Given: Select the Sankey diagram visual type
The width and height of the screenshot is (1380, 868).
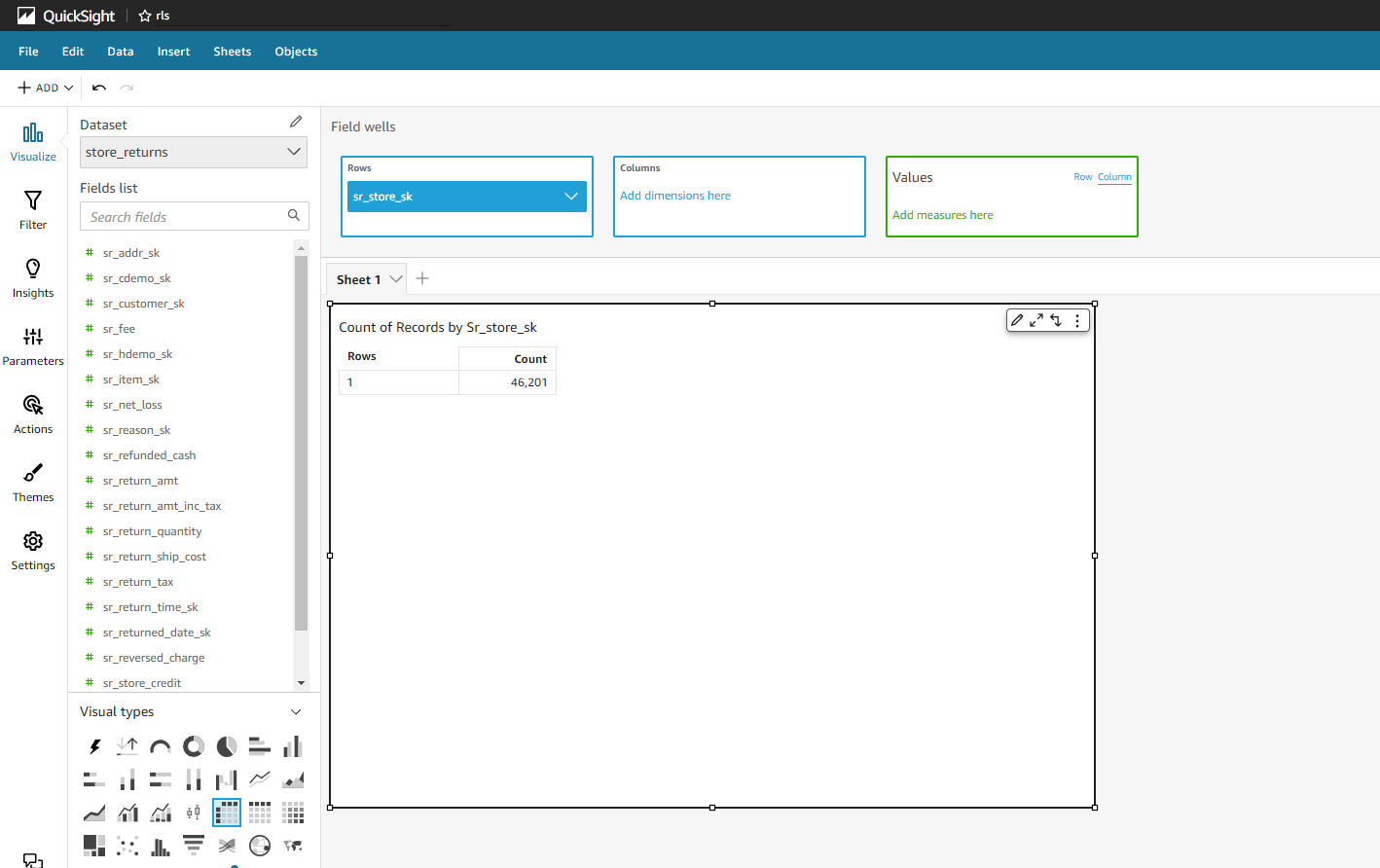Looking at the screenshot, I should click(227, 846).
